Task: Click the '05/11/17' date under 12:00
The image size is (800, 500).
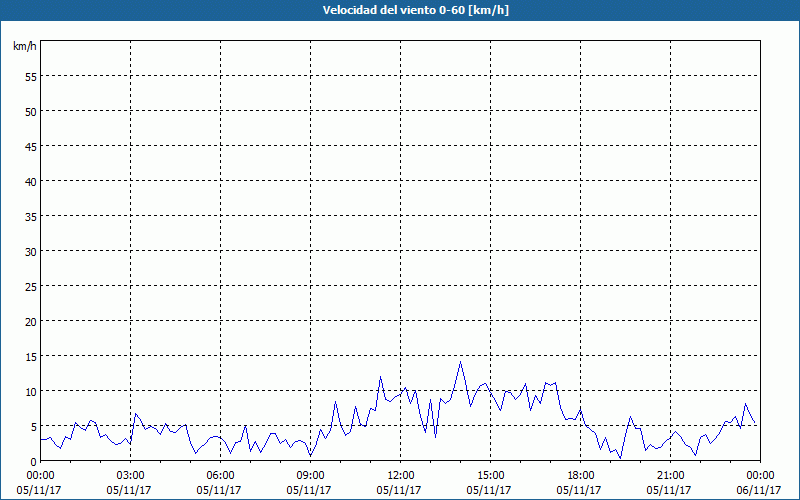Action: [399, 490]
